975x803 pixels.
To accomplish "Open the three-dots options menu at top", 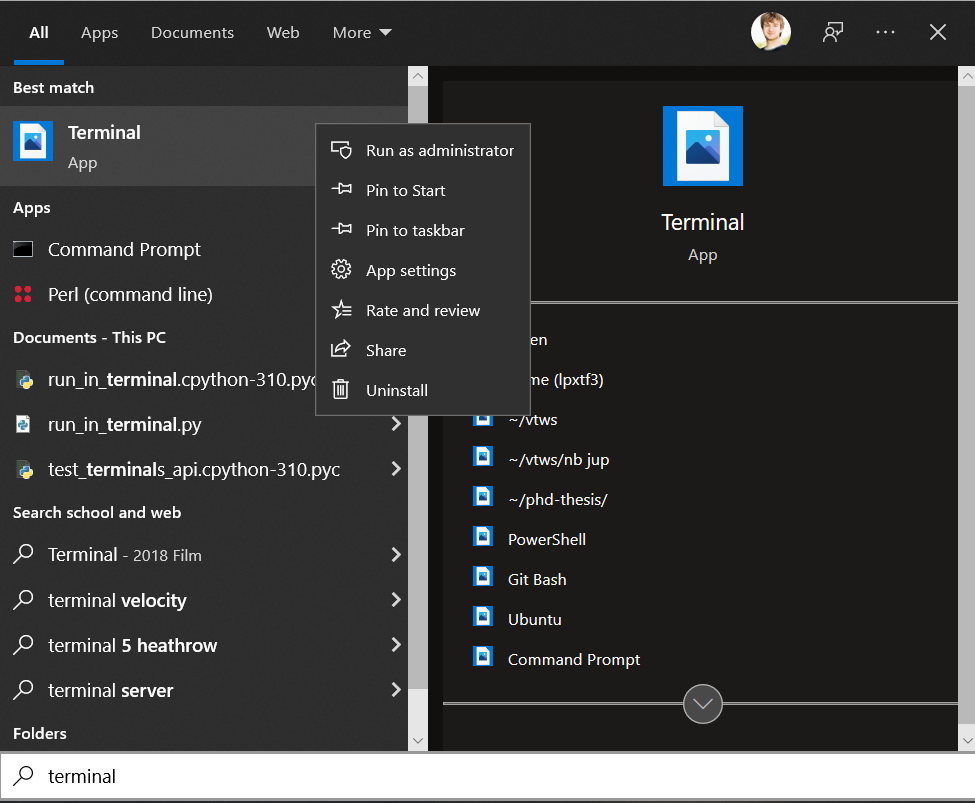I will [885, 32].
